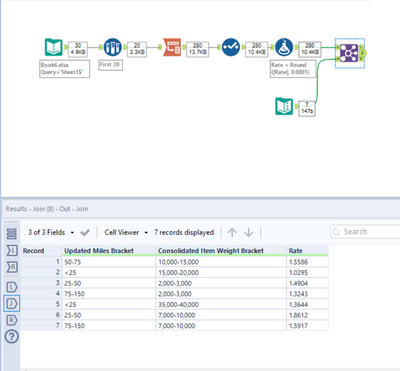
Task: Click the Consolidated Item Weight Bracket header
Action: point(221,251)
